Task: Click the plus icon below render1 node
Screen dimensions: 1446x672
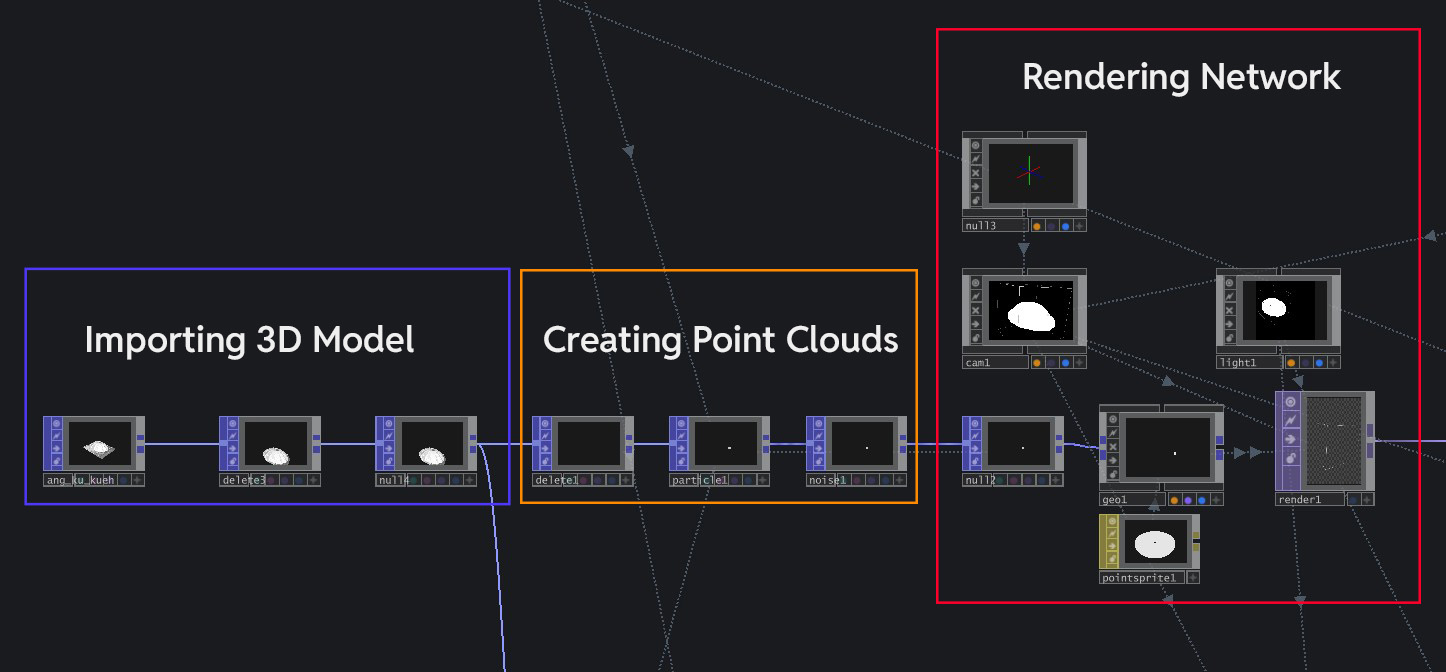Action: [x=1367, y=499]
